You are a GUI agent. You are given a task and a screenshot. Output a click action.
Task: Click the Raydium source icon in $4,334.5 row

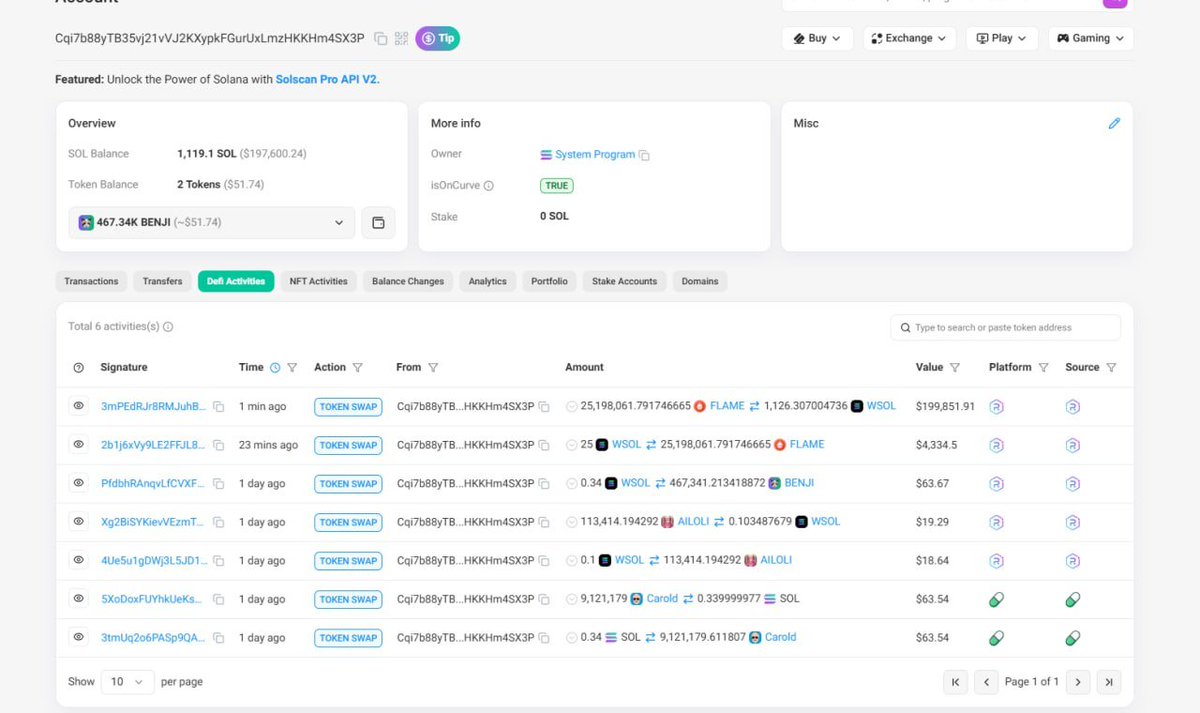coord(1073,445)
